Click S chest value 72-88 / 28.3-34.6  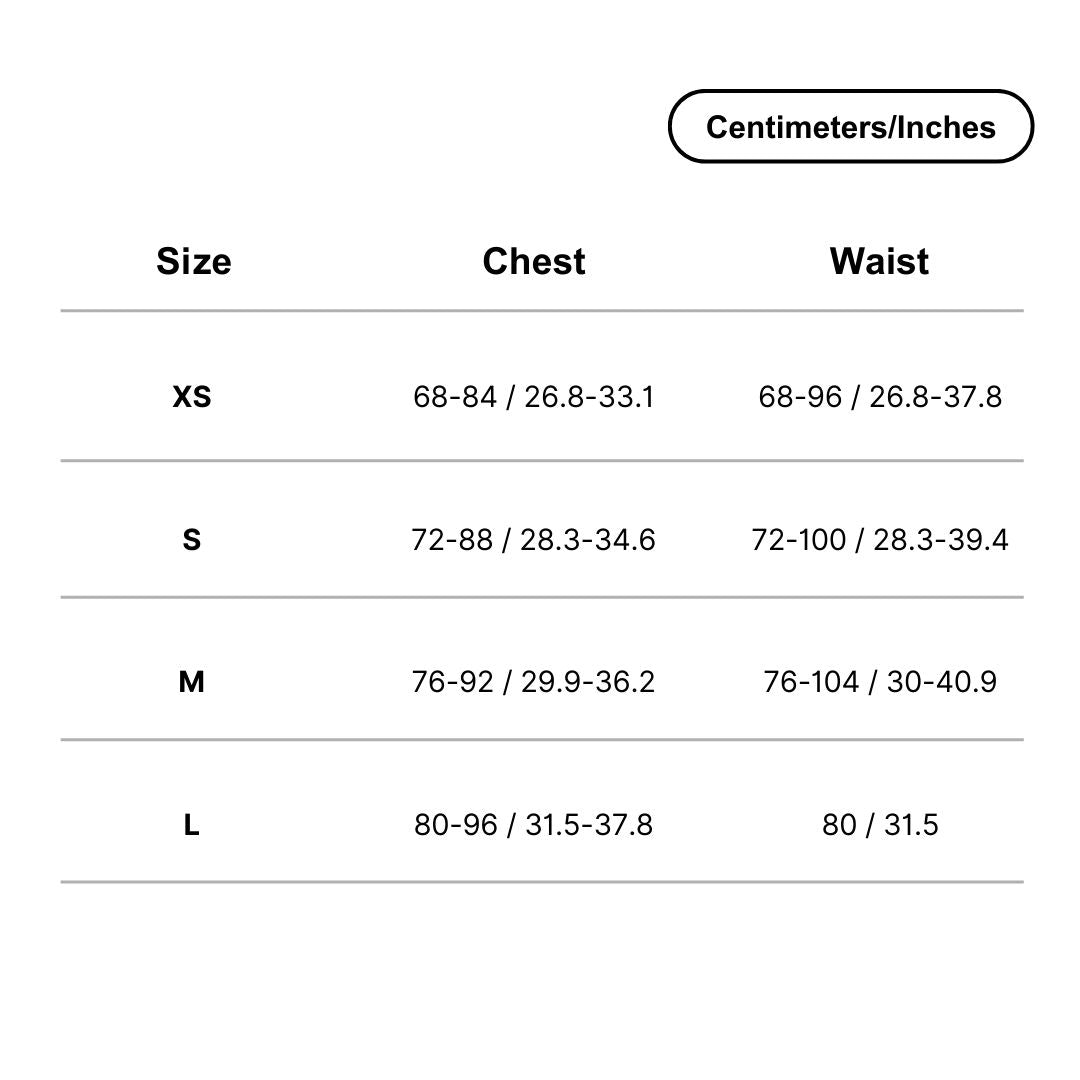(533, 539)
